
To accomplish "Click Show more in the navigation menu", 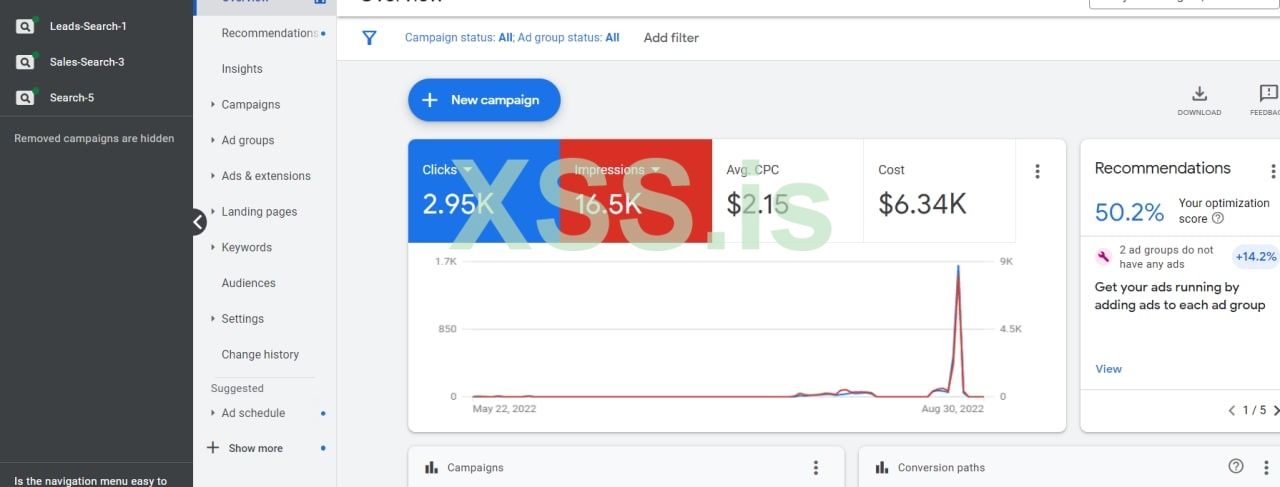I will click(256, 449).
